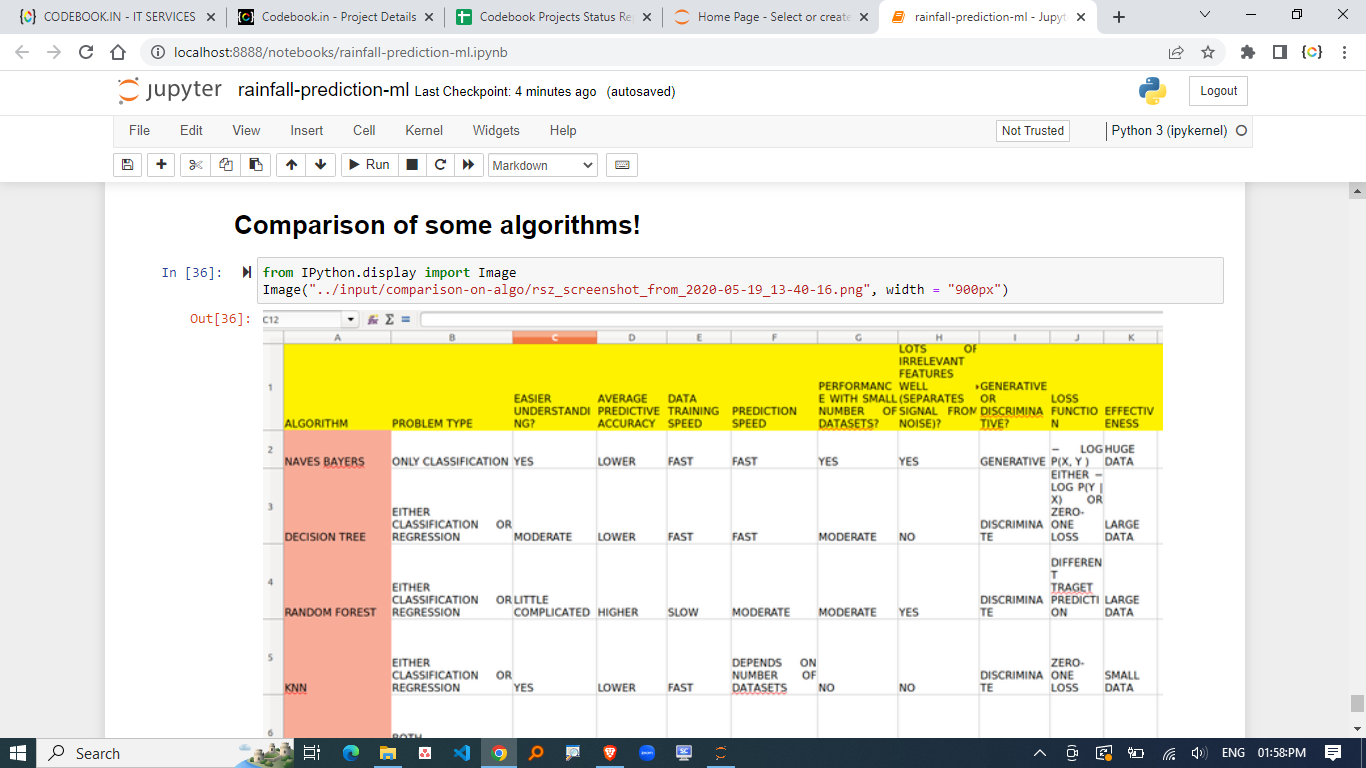
Task: Share this page from the address bar
Action: tap(1176, 52)
